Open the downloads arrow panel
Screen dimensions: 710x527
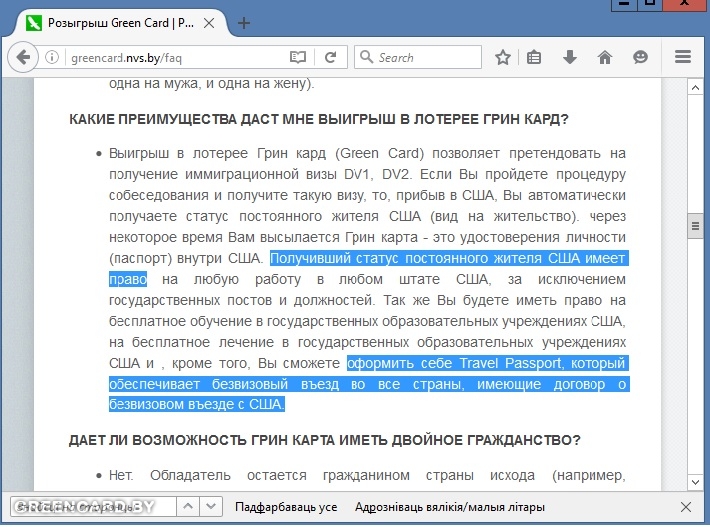[x=570, y=57]
